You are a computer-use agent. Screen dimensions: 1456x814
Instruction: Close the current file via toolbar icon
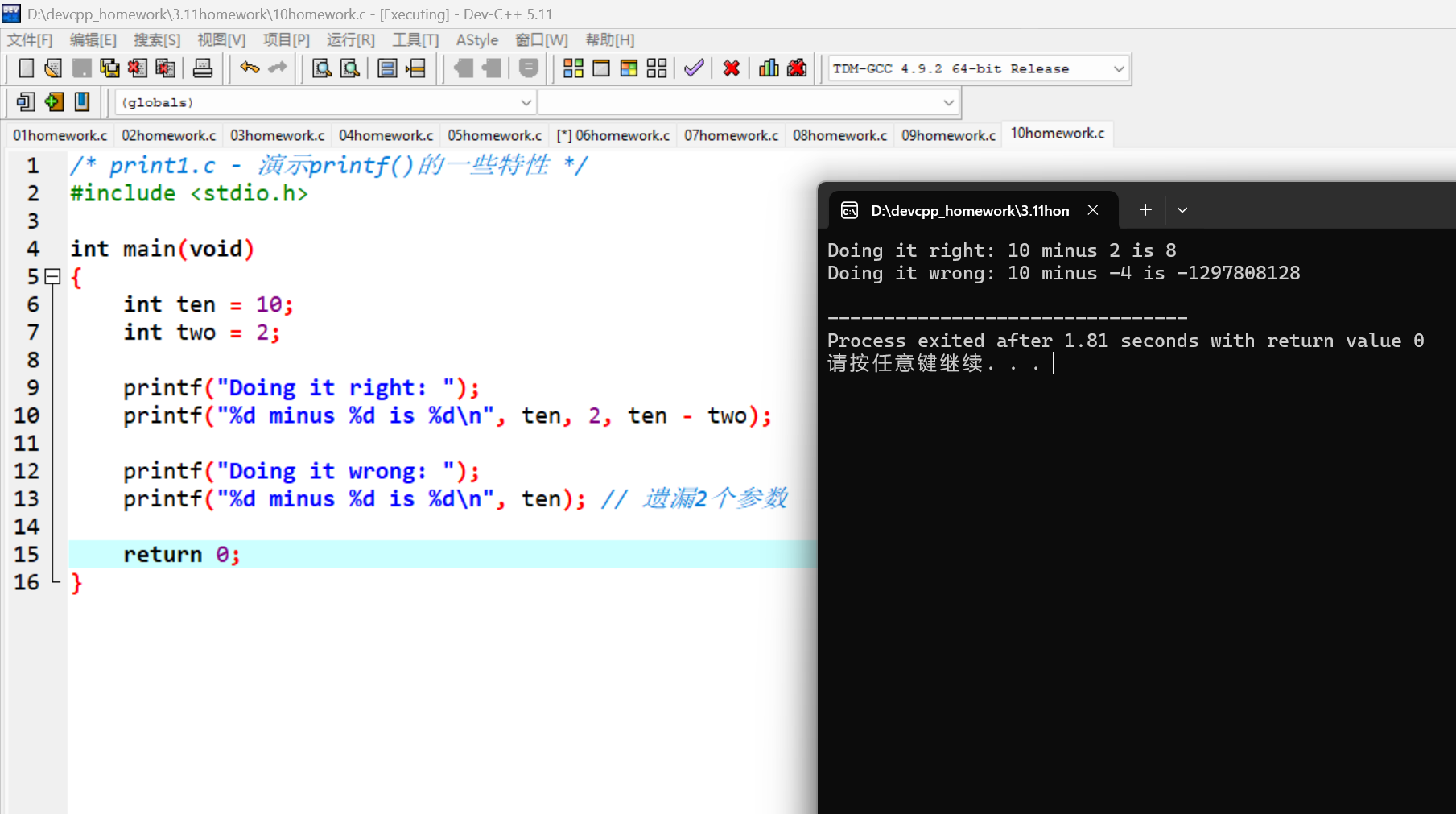click(138, 68)
